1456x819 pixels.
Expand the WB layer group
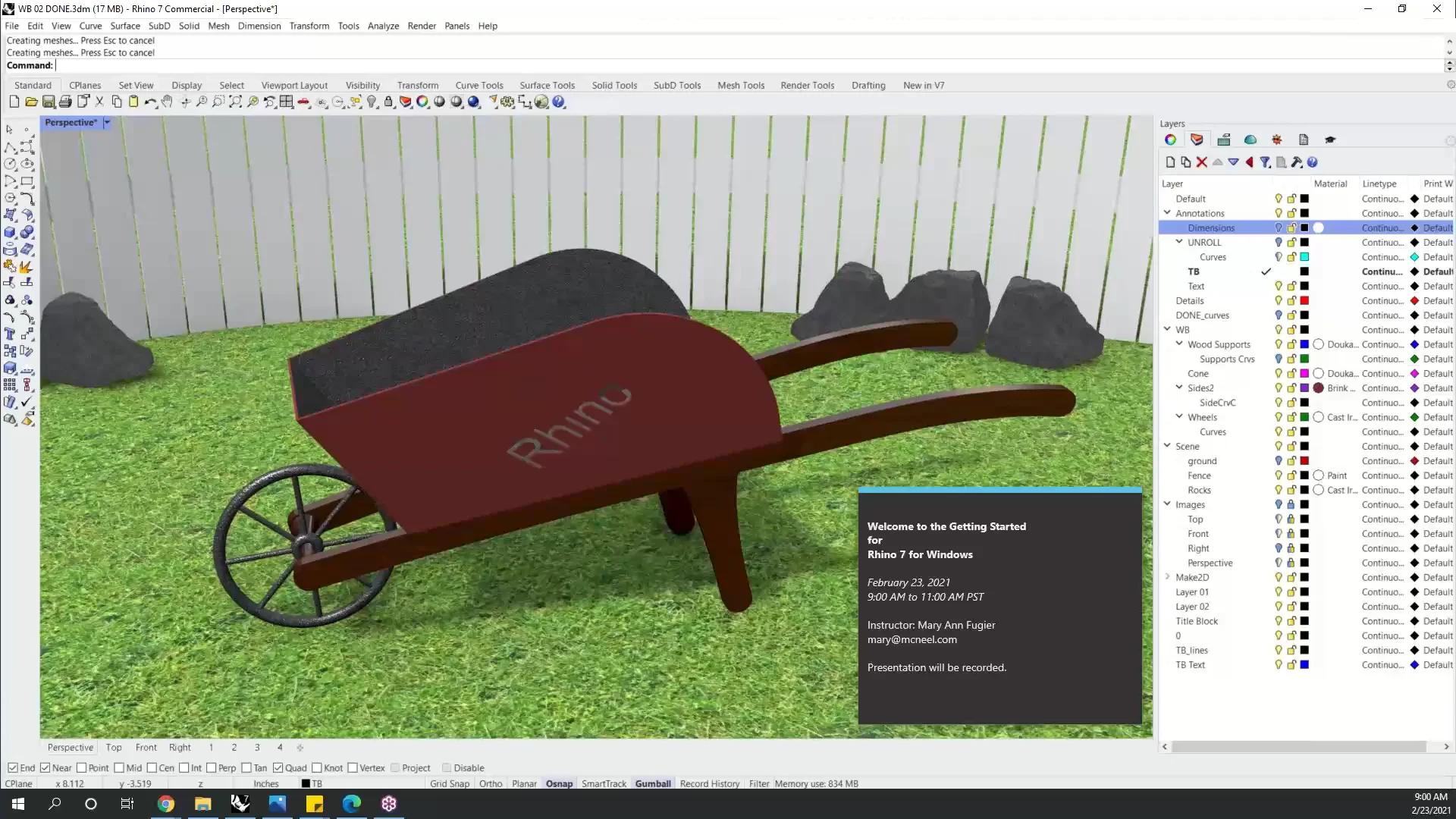(1167, 329)
